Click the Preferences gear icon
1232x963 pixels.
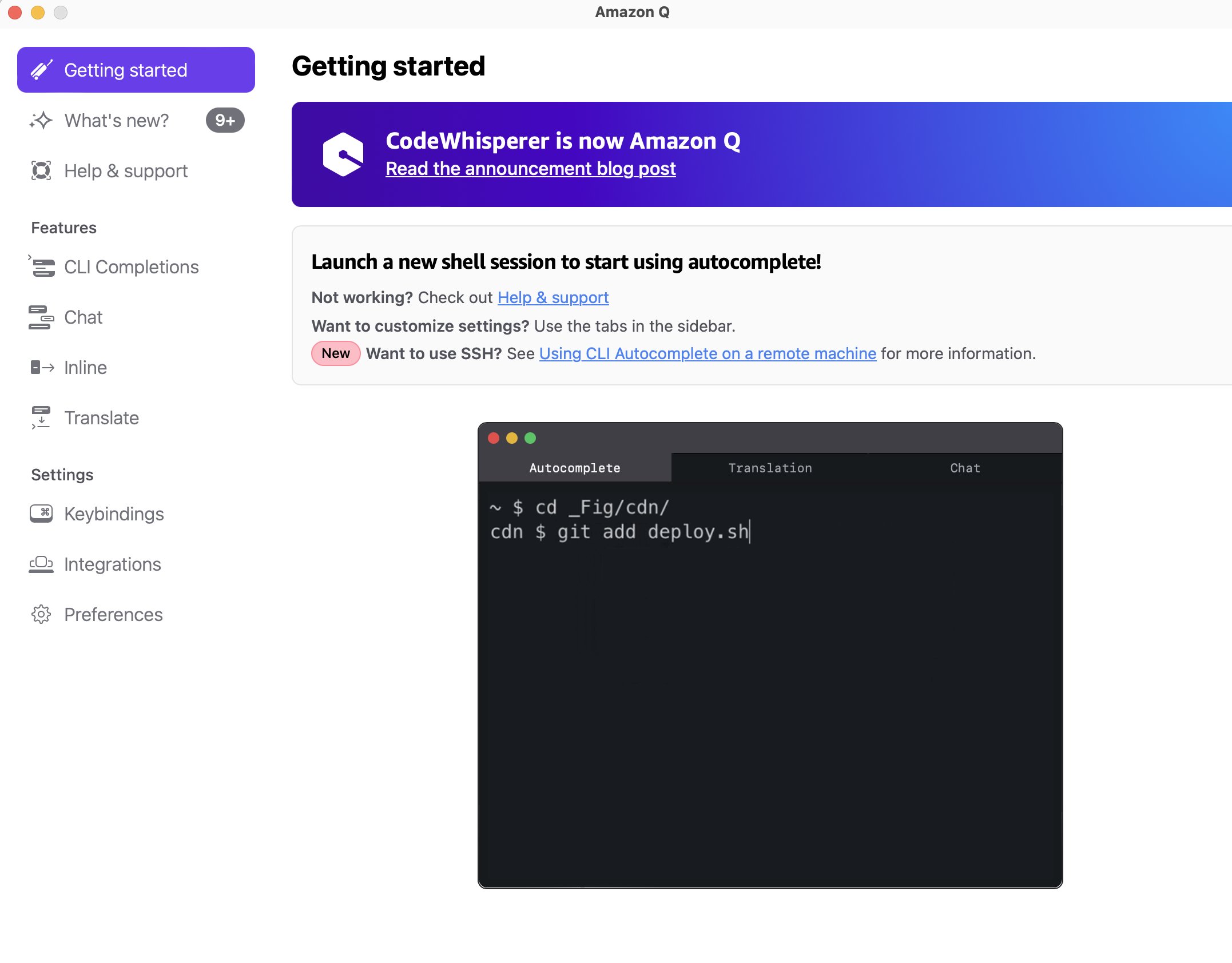point(41,614)
